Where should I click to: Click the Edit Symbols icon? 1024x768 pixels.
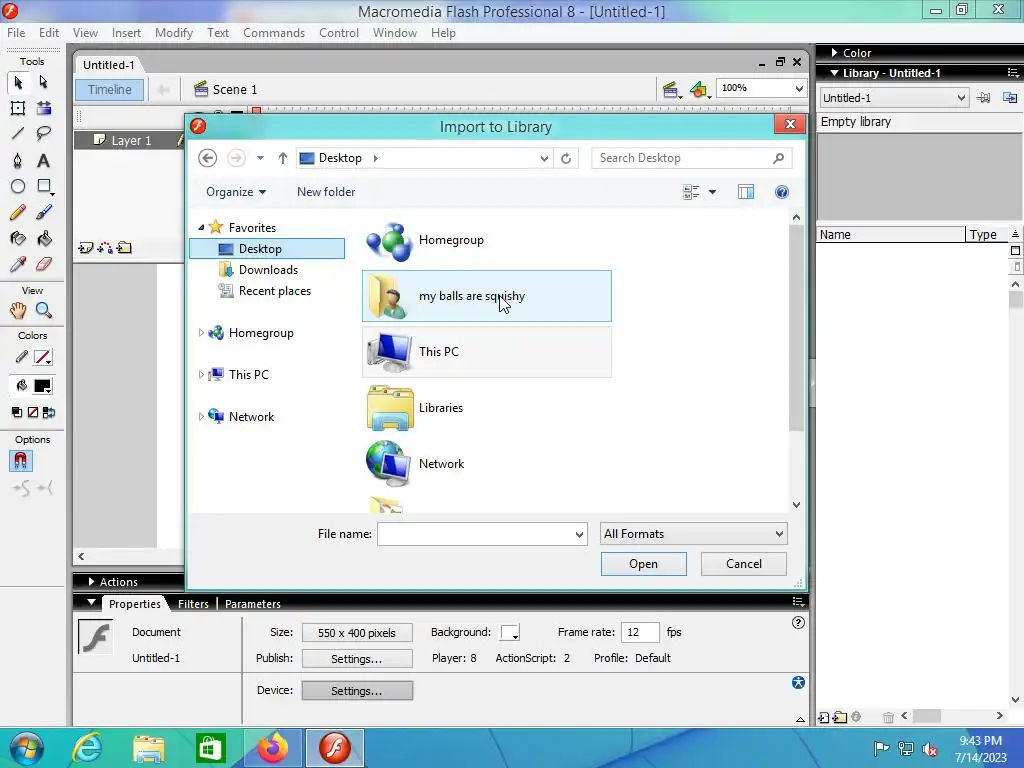pyautogui.click(x=699, y=89)
